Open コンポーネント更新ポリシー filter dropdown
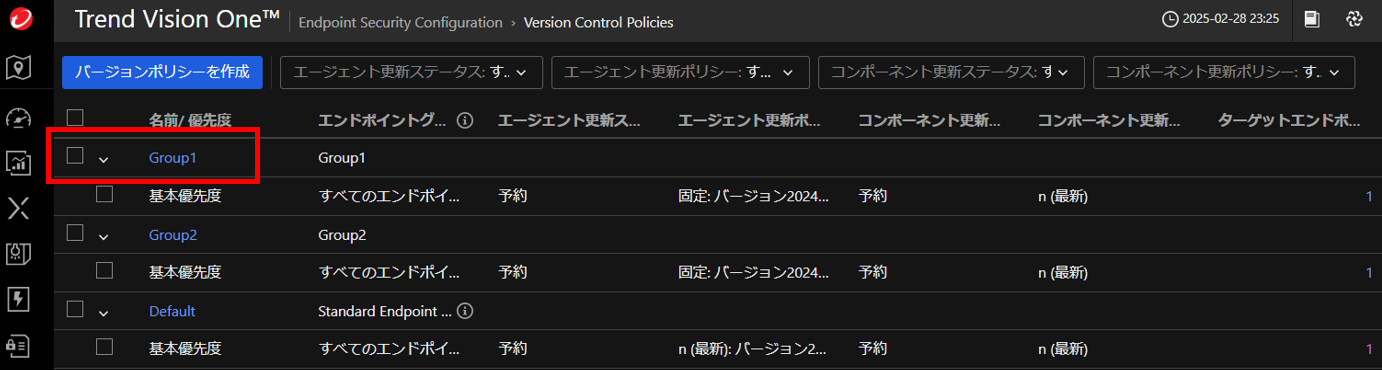Screen dimensions: 1382x370 [1223, 72]
